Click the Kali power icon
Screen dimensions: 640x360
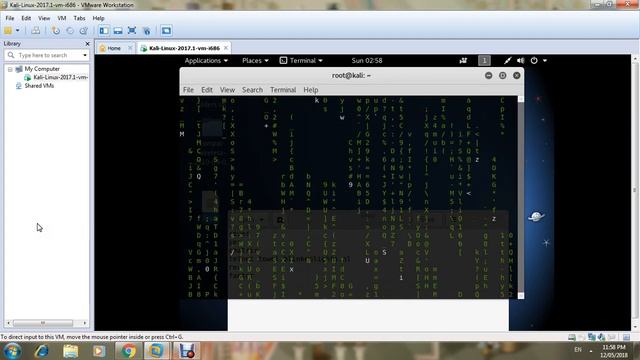(x=534, y=60)
